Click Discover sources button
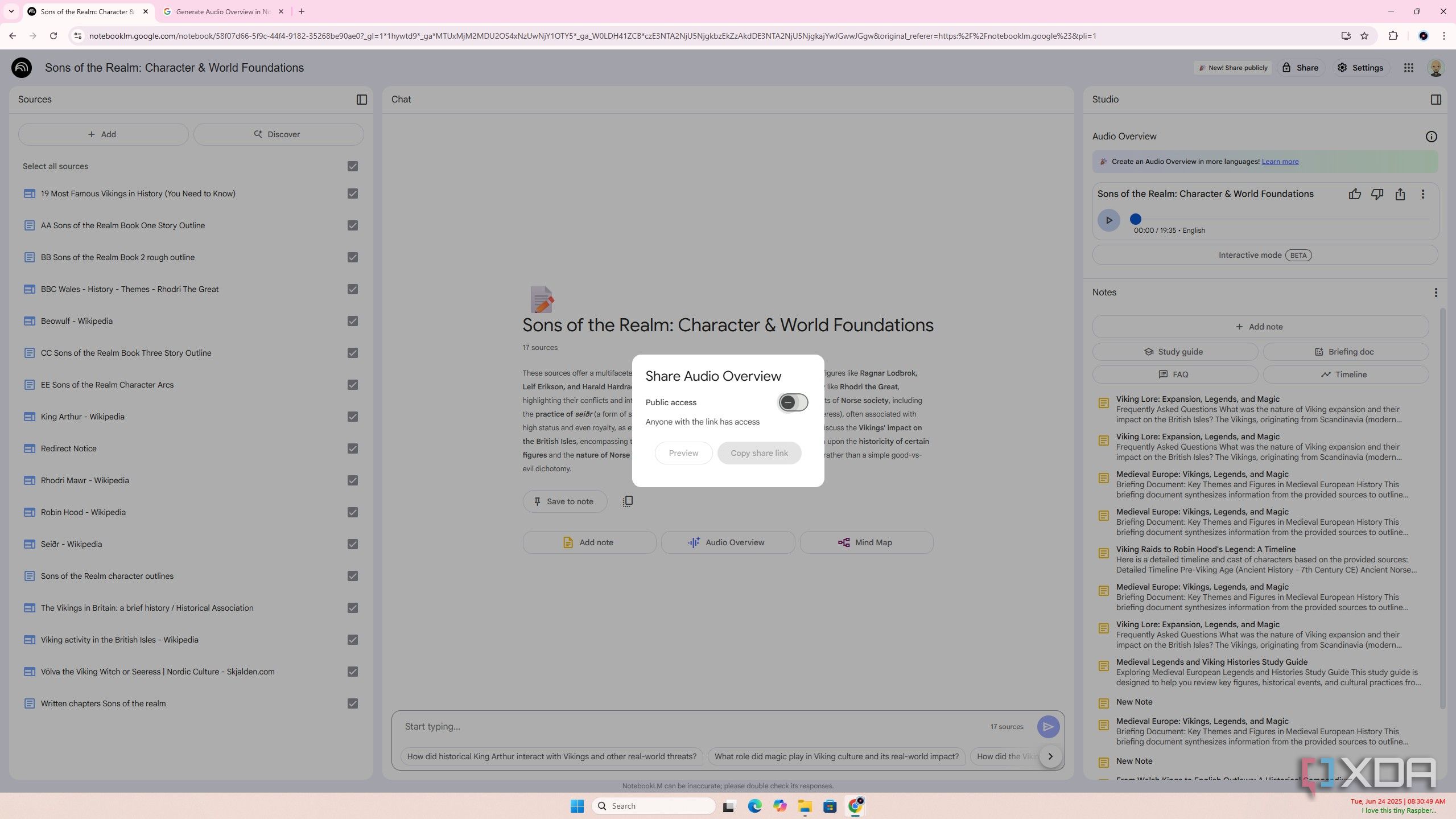 pyautogui.click(x=278, y=134)
